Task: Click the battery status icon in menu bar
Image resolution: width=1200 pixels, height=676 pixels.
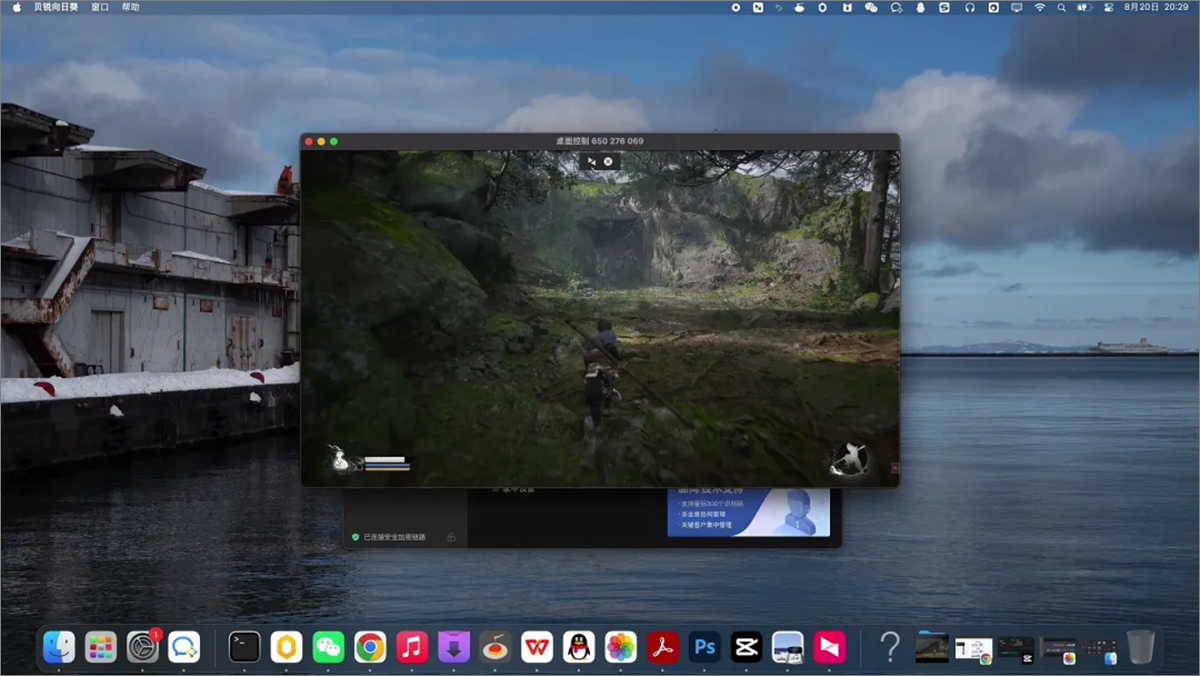Action: [1085, 7]
